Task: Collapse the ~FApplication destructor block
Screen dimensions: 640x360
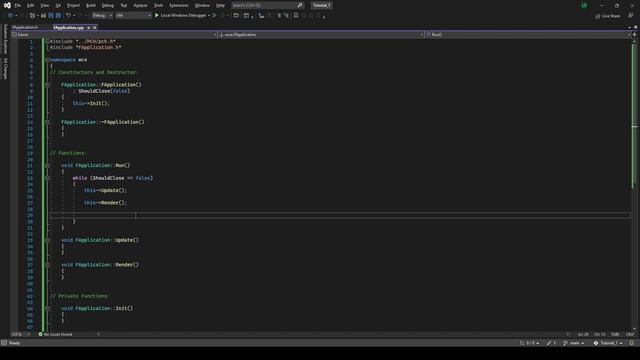Action: click(x=47, y=122)
